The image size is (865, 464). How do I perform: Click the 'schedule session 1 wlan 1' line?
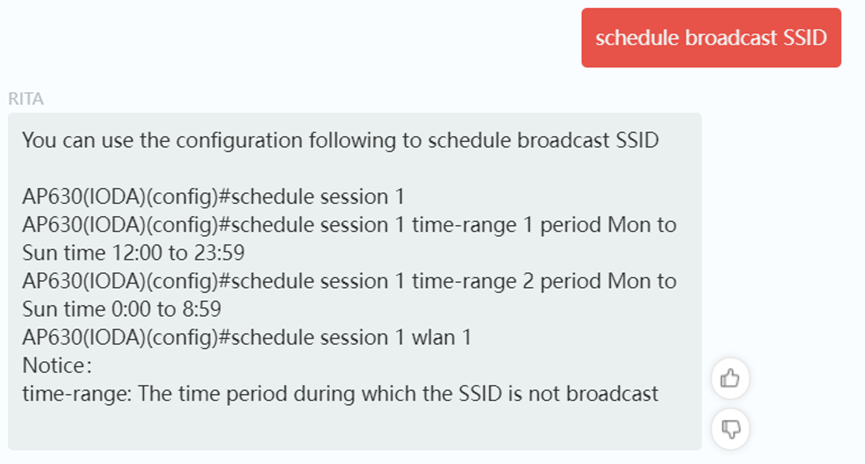[x=247, y=337]
